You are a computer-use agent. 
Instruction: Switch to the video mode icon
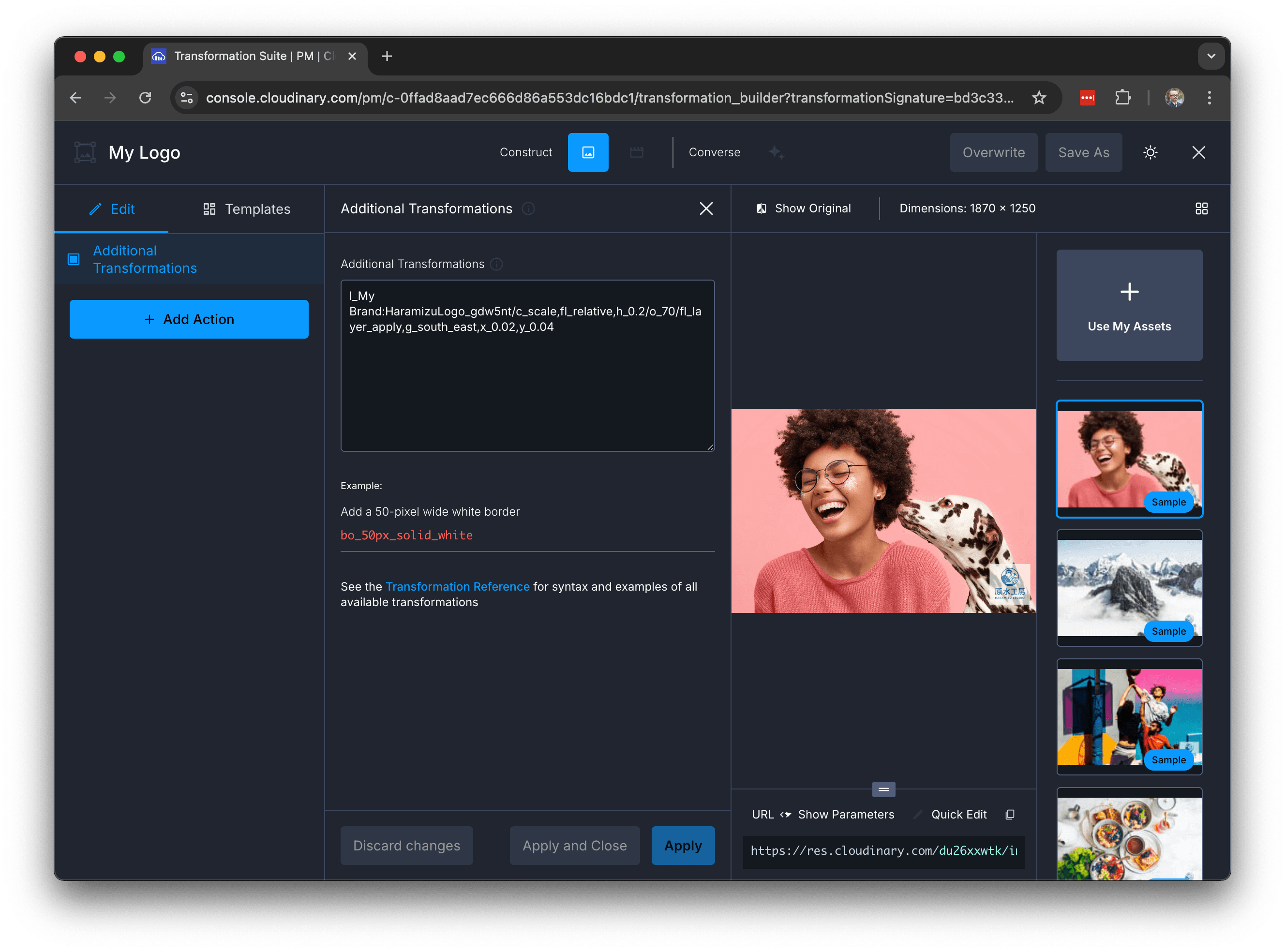pyautogui.click(x=636, y=152)
